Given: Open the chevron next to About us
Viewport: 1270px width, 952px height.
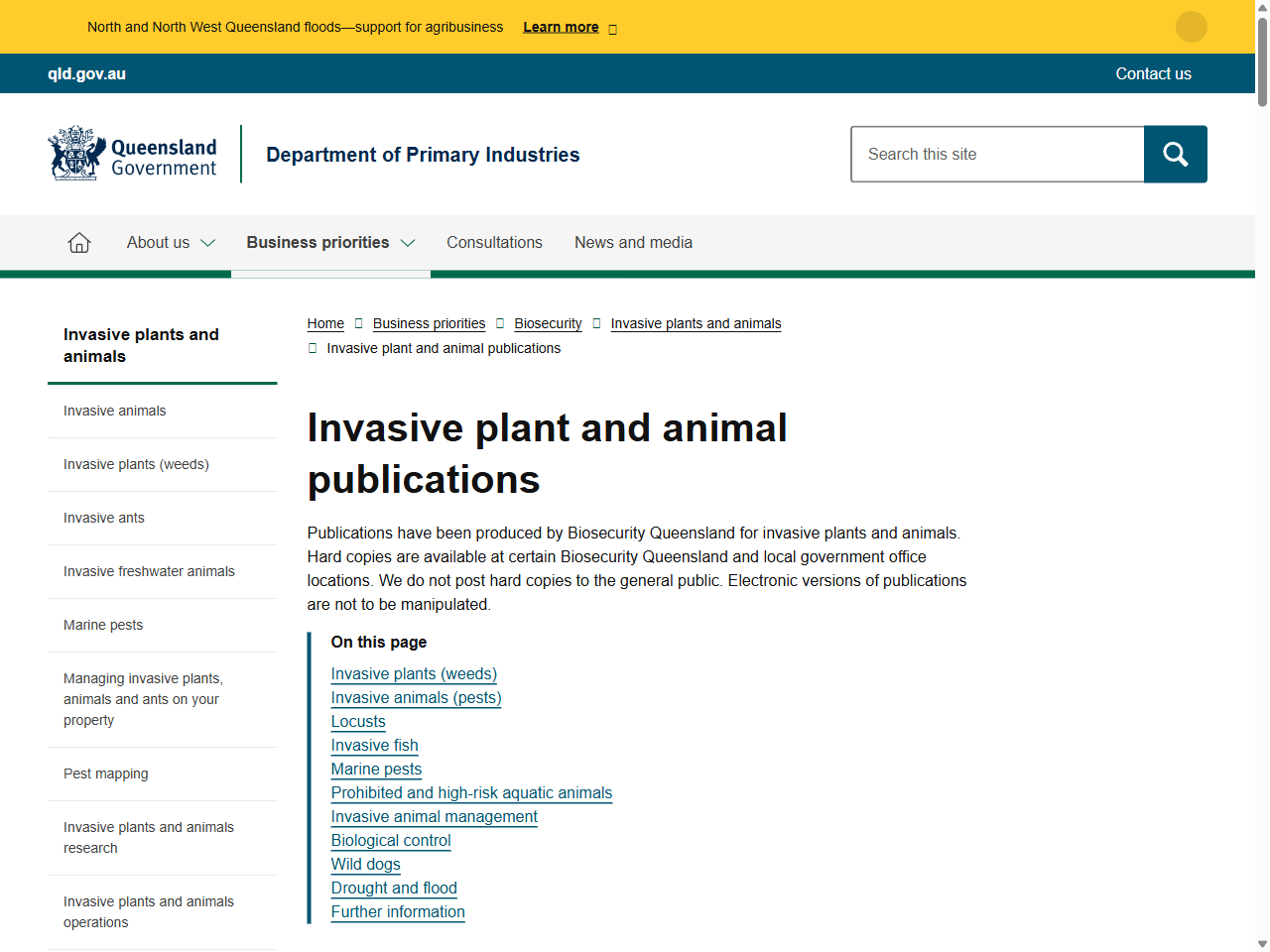Looking at the screenshot, I should click(208, 242).
